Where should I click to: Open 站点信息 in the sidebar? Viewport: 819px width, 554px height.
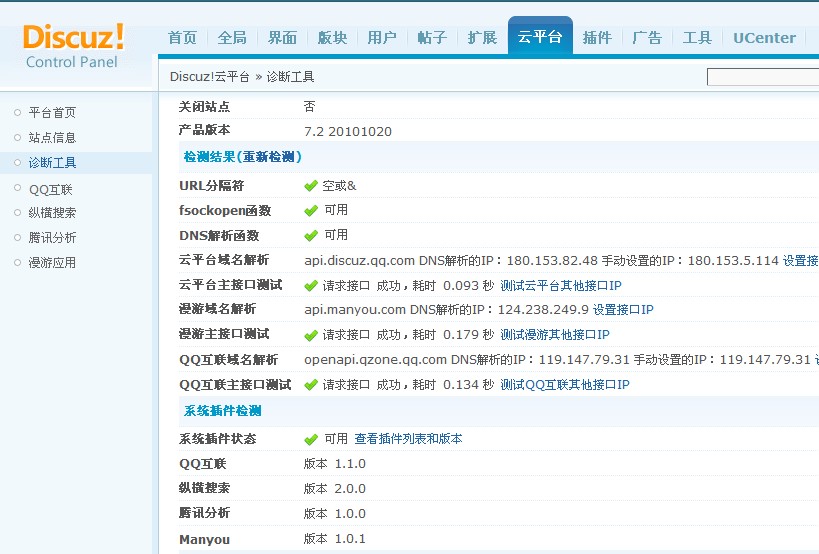coord(52,138)
